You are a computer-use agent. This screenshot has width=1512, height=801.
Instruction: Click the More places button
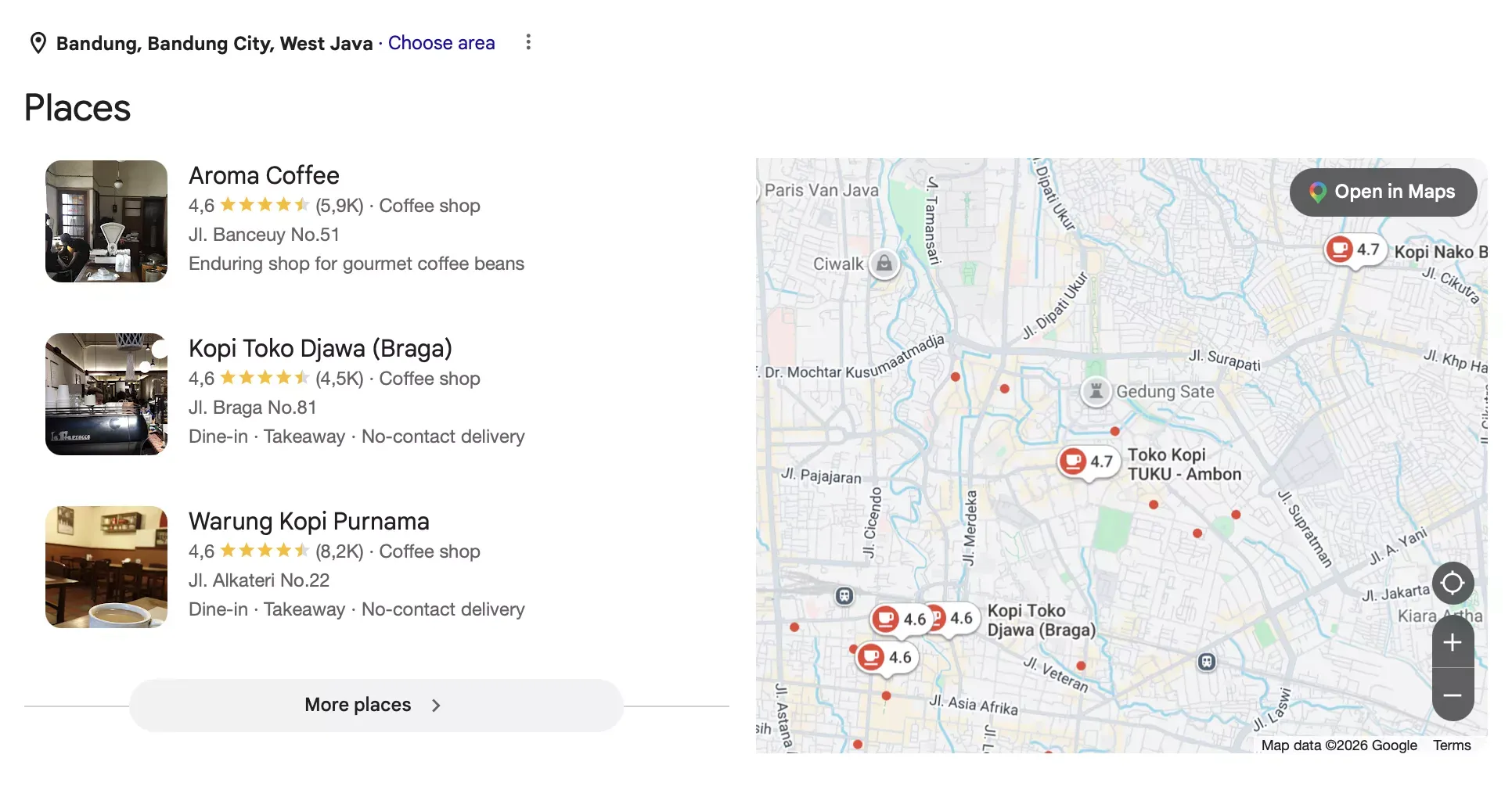[376, 705]
